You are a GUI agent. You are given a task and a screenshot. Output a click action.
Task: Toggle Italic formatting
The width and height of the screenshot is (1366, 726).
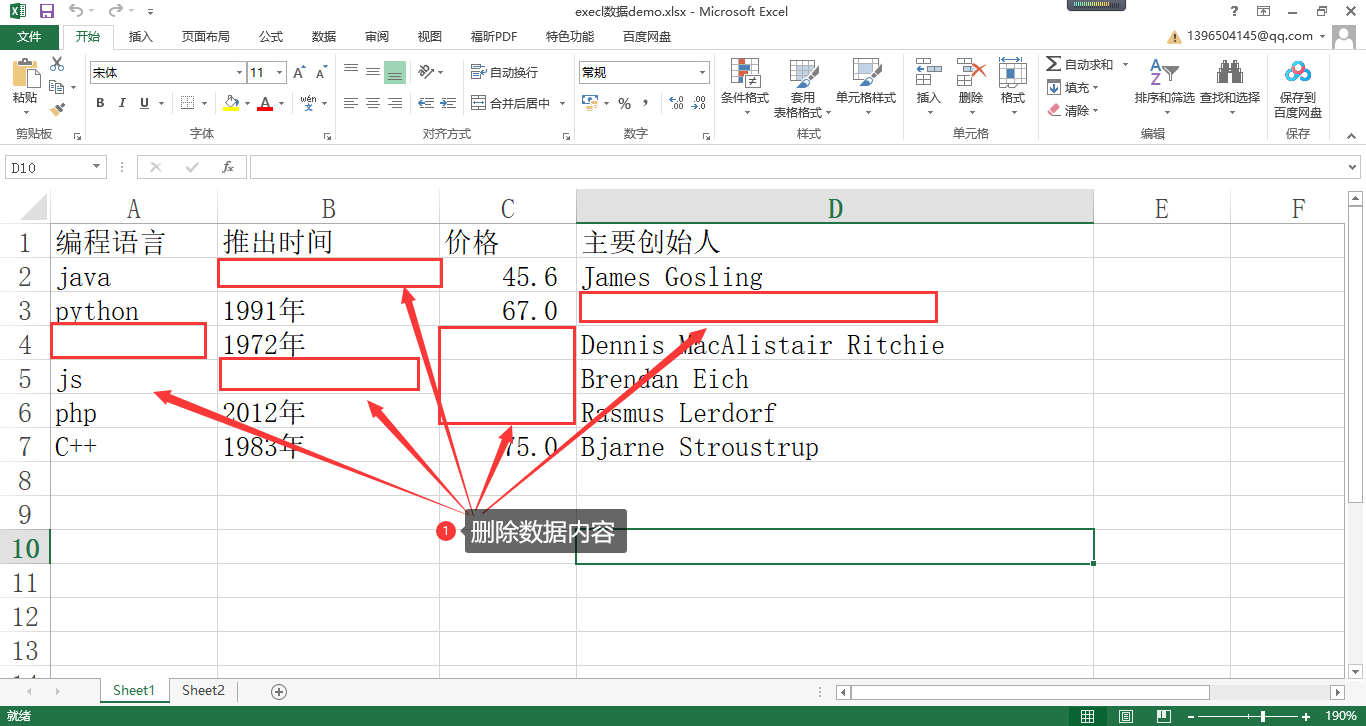click(122, 103)
